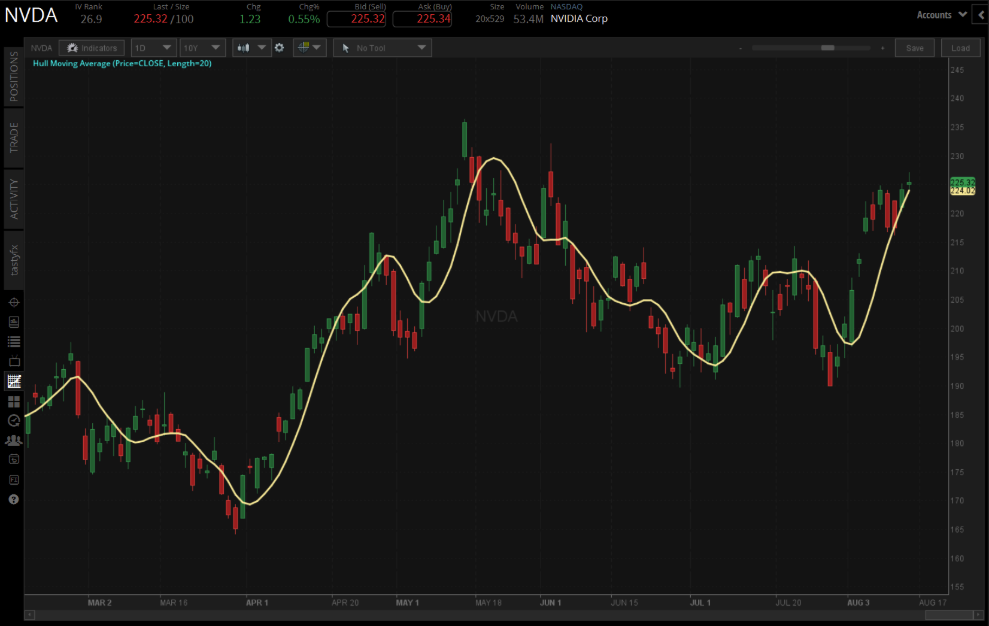This screenshot has height=626, width=989.
Task: Click the zoom out minus sign
Action: pyautogui.click(x=740, y=48)
